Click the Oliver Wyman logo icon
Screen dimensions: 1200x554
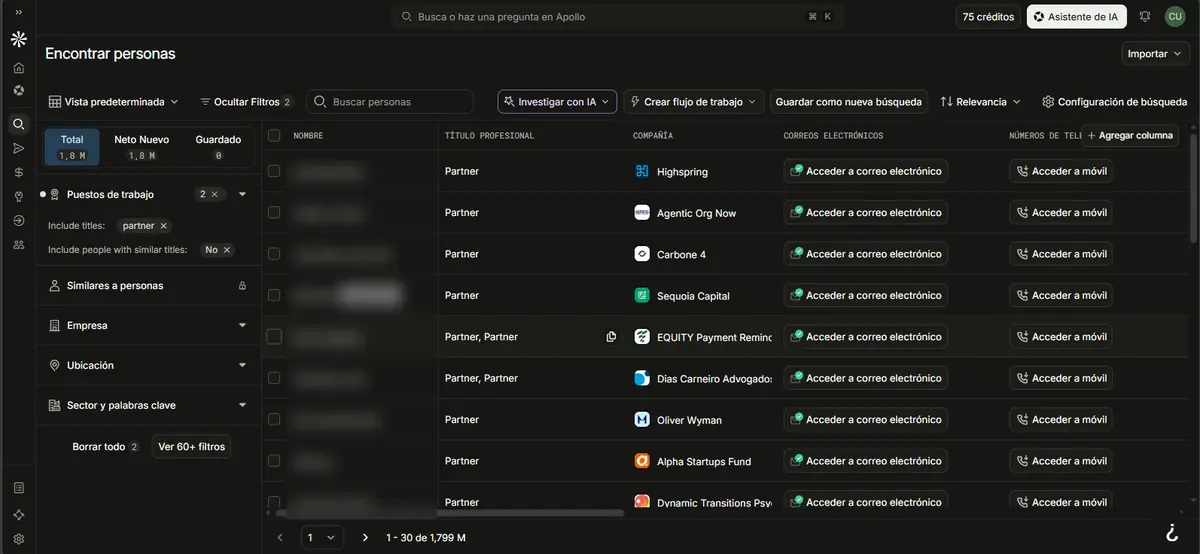tap(642, 420)
